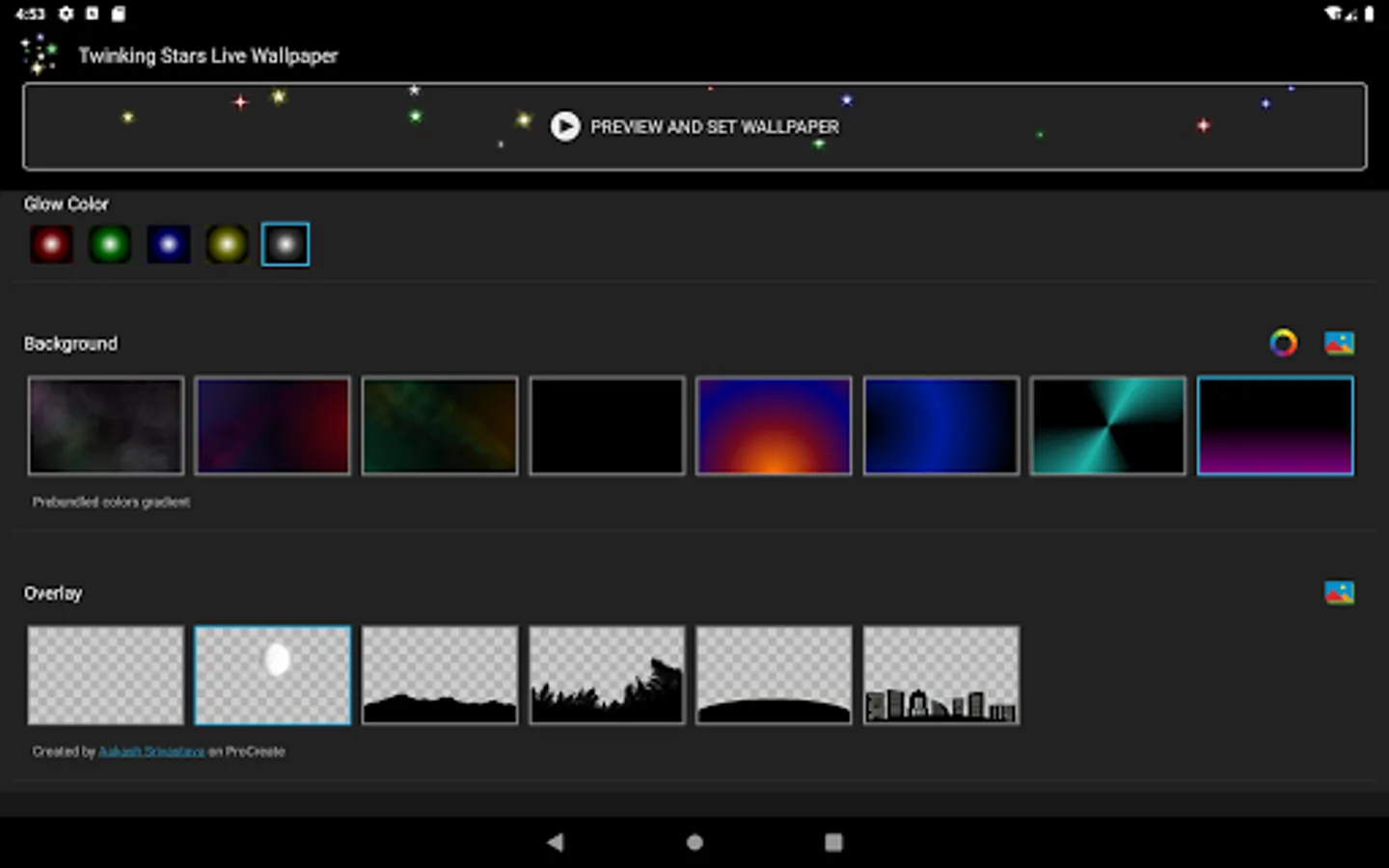
Task: Open Android recent apps square button
Action: click(833, 842)
